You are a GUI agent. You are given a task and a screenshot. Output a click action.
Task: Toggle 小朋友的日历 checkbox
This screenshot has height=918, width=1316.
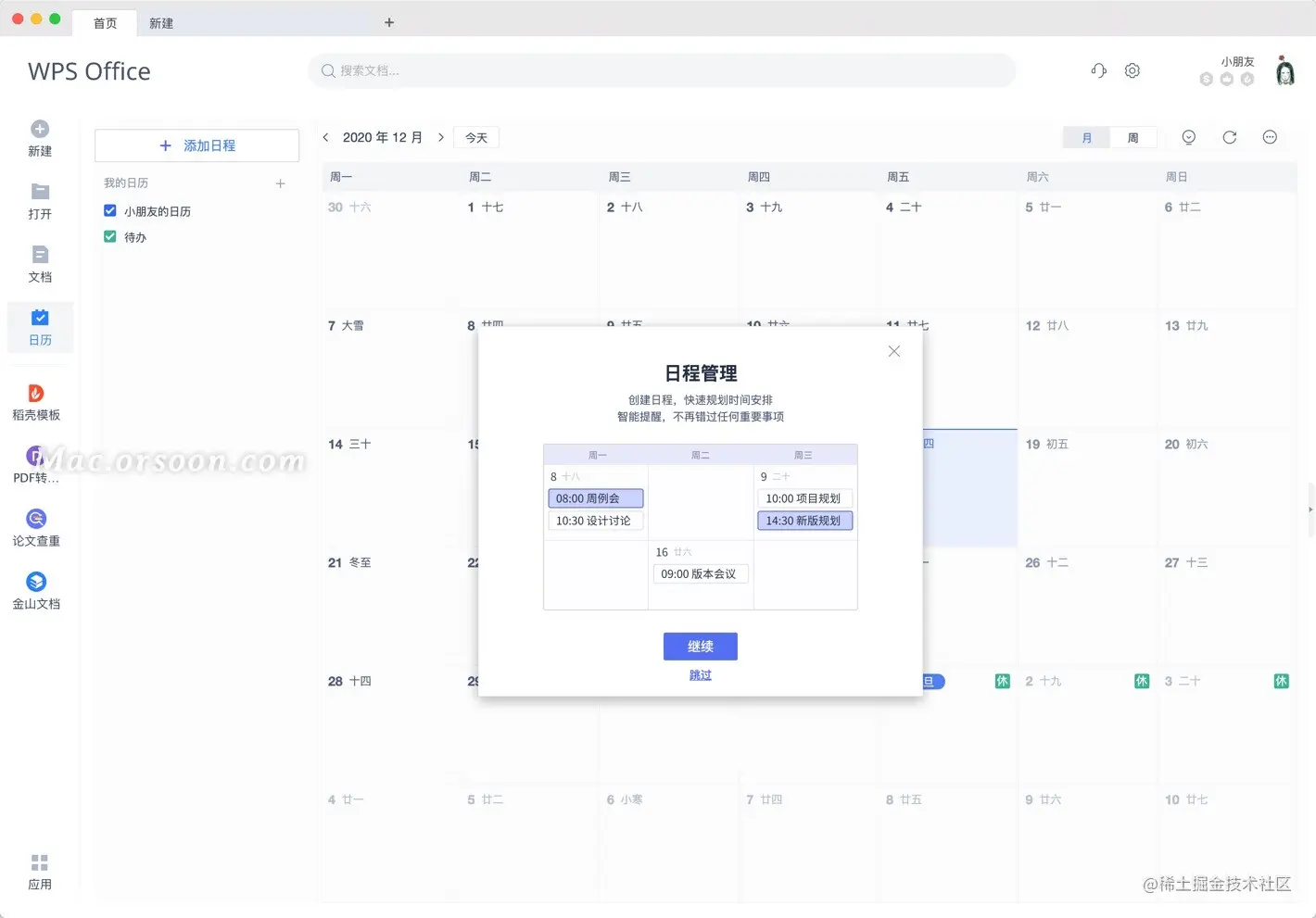[x=110, y=211]
